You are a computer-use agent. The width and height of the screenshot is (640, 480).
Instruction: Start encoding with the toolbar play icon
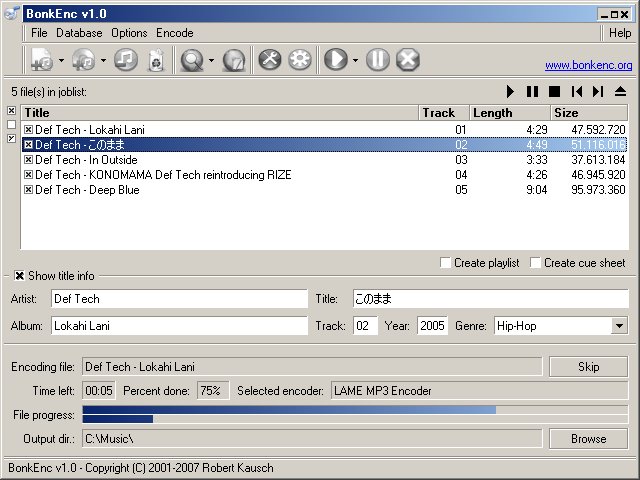point(336,60)
